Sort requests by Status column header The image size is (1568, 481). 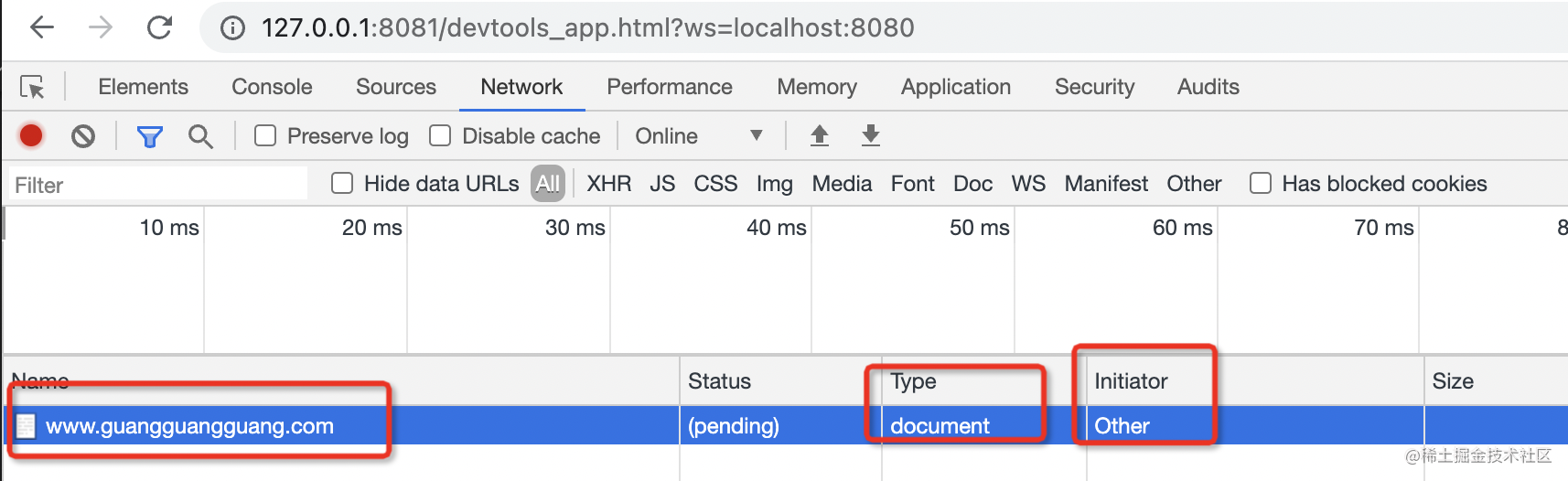pos(719,381)
